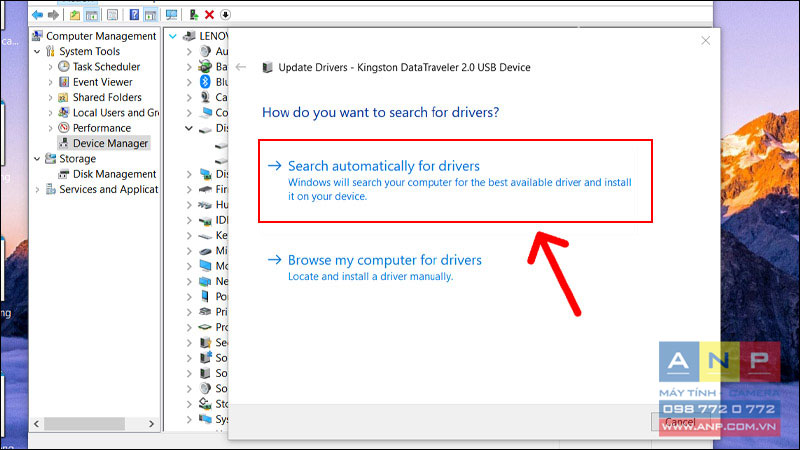Click the Performance gauge icon

point(64,128)
